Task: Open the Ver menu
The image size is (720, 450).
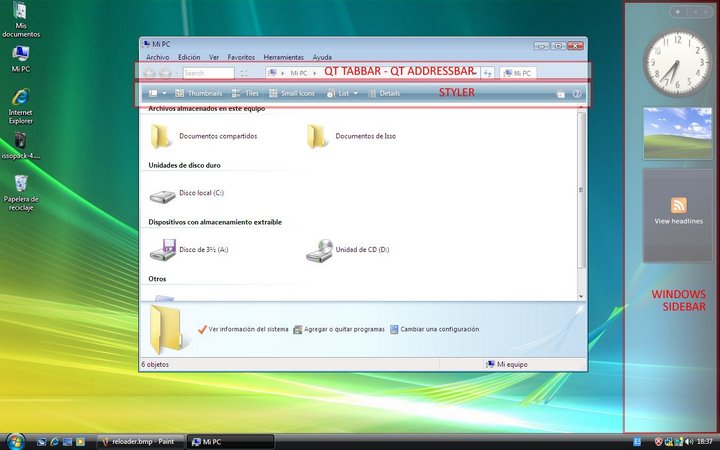Action: pyautogui.click(x=214, y=57)
